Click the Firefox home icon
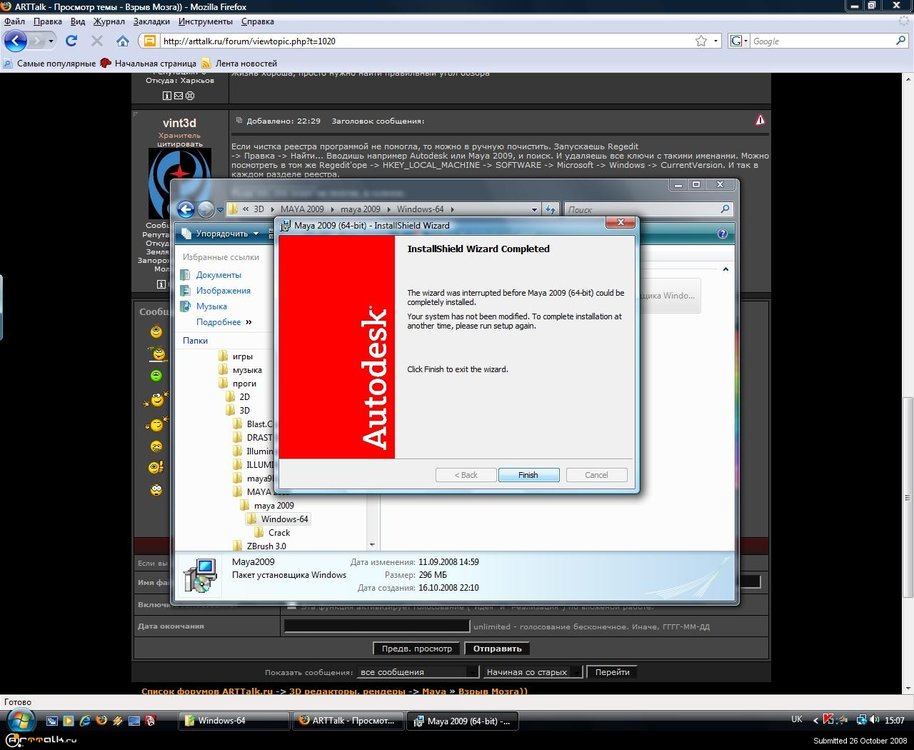The image size is (914, 750). pos(123,41)
